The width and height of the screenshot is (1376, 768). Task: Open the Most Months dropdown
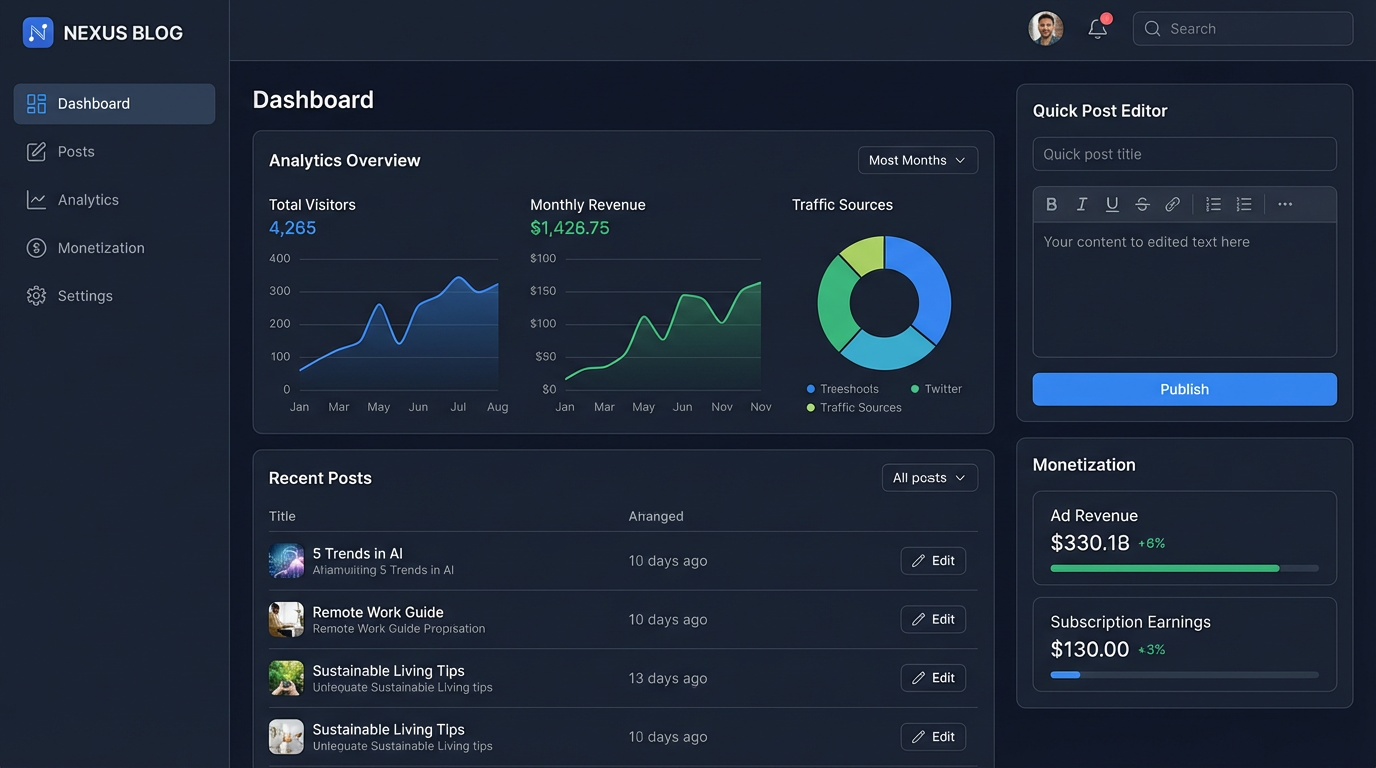pyautogui.click(x=917, y=160)
